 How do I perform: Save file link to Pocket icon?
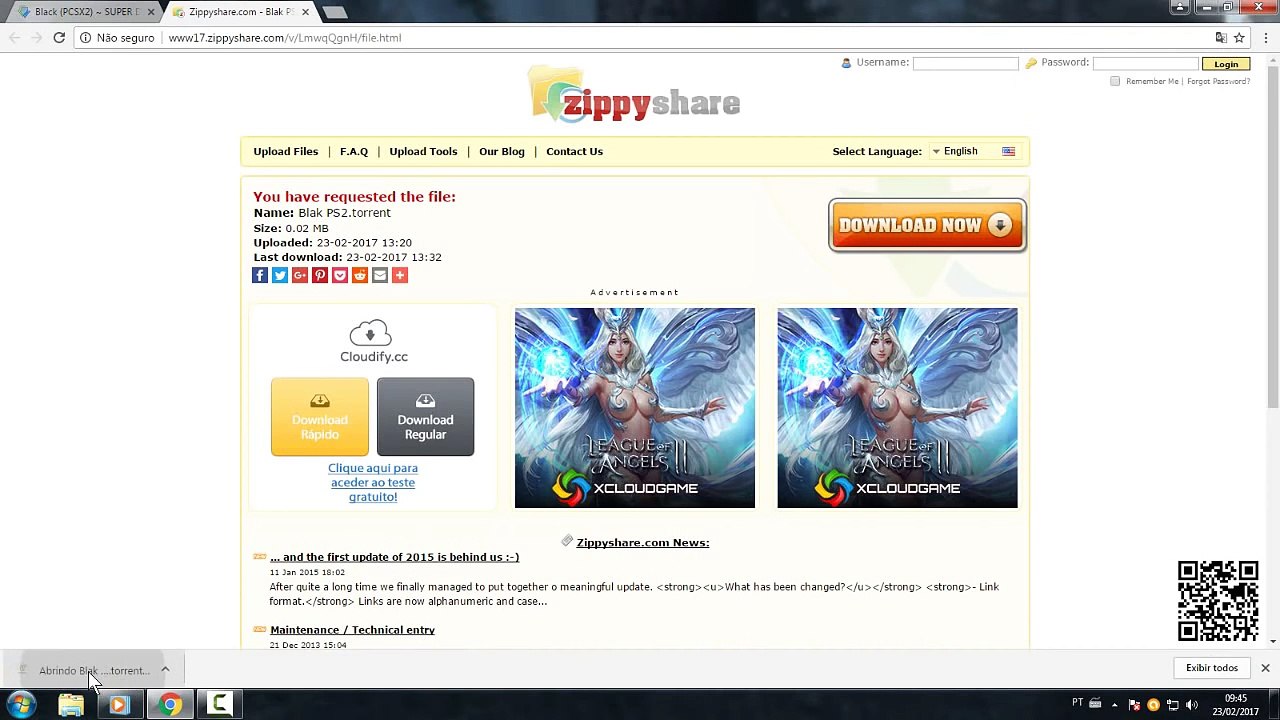(x=340, y=275)
